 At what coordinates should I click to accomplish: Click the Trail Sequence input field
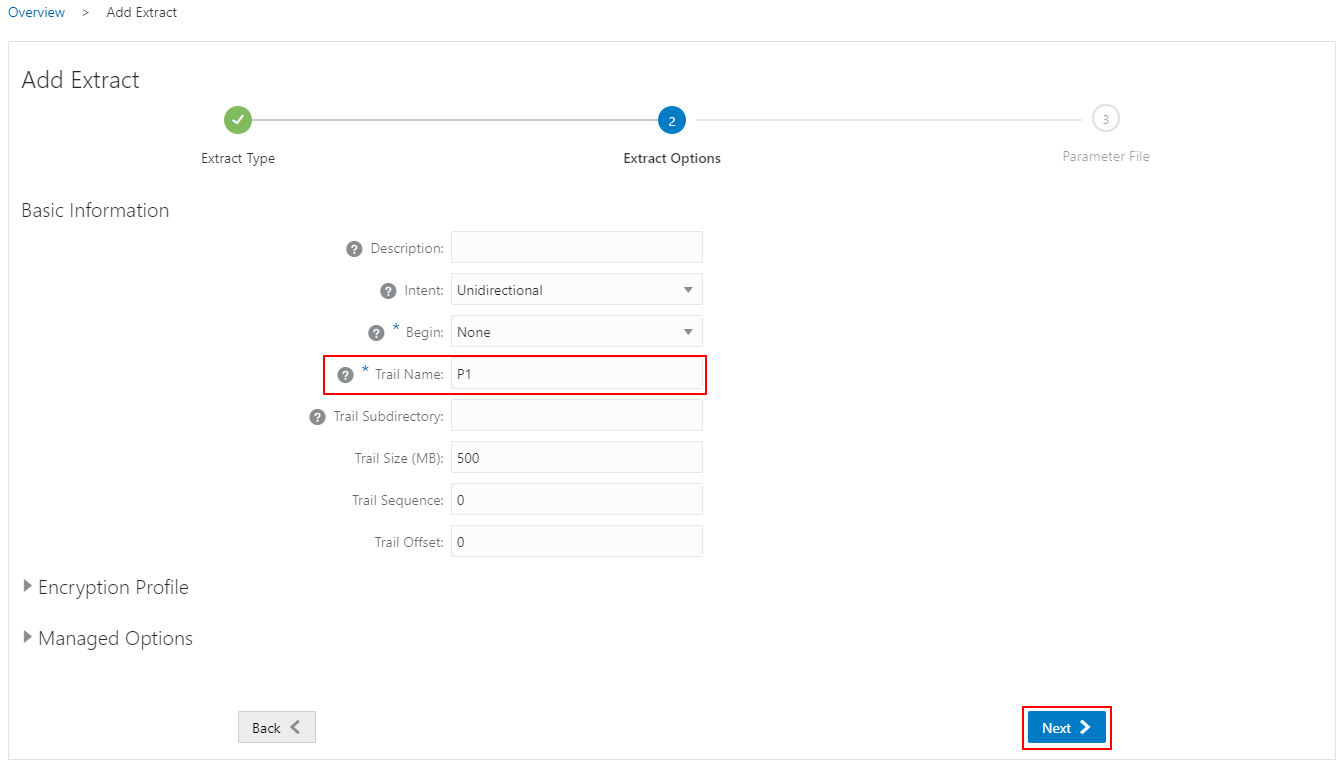[x=577, y=500]
